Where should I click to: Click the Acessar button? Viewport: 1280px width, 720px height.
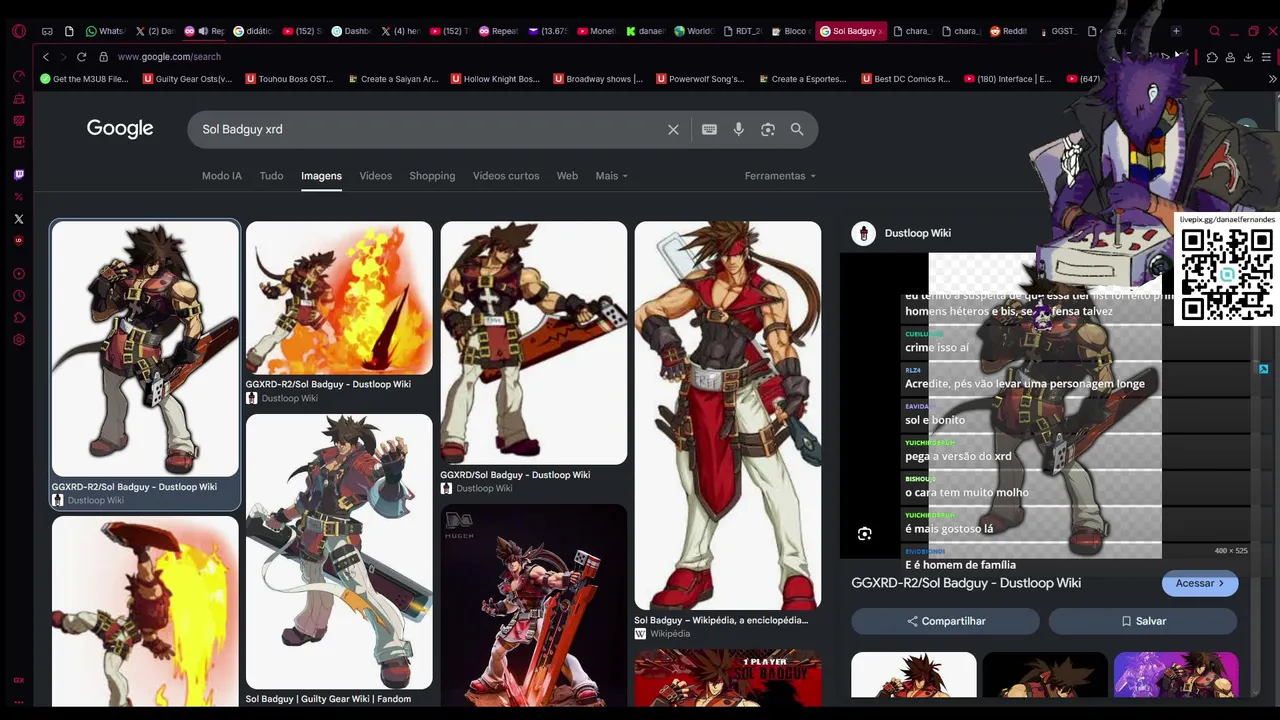pyautogui.click(x=1200, y=583)
